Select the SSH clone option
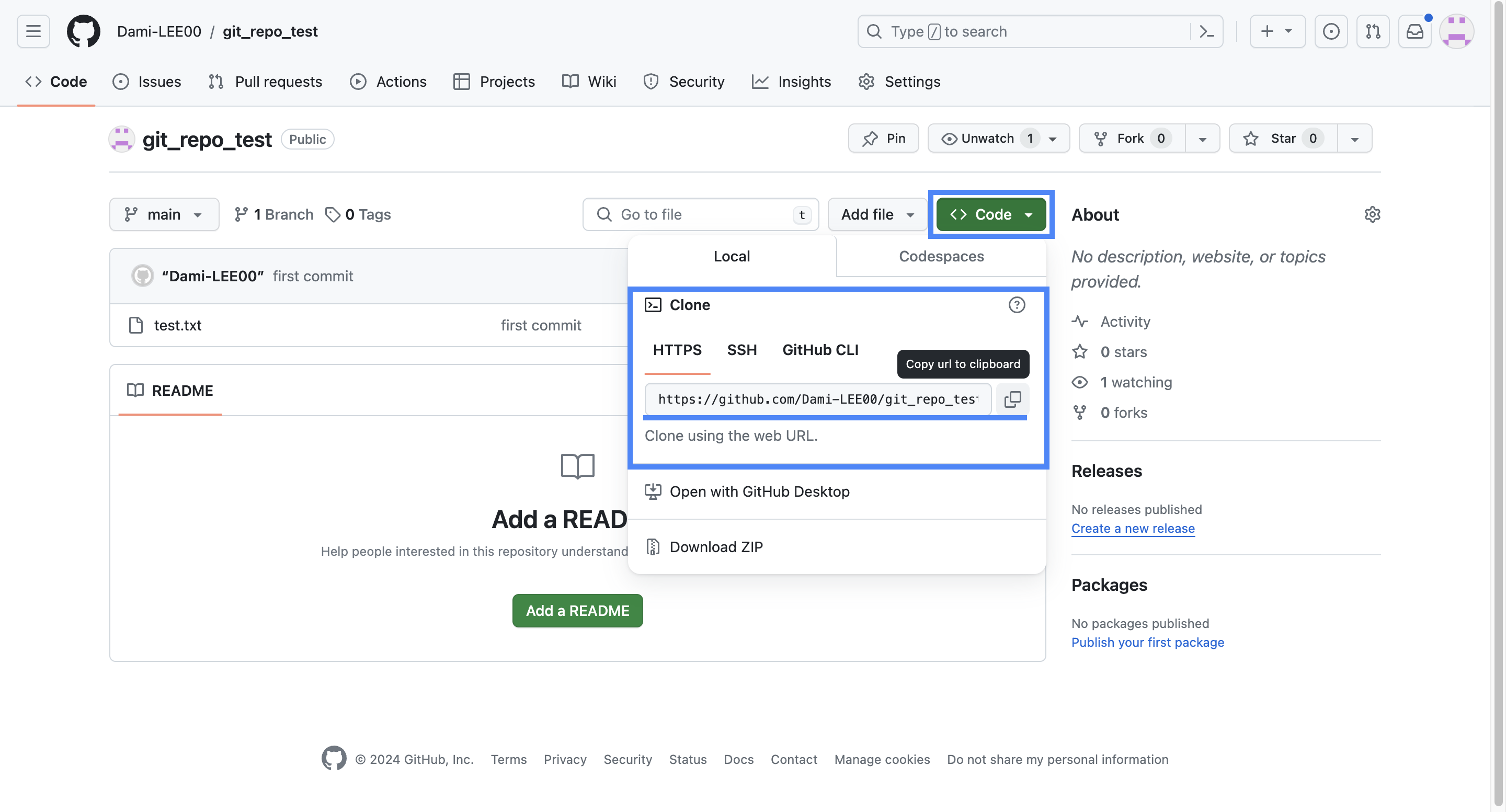This screenshot has width=1506, height=812. [x=742, y=350]
